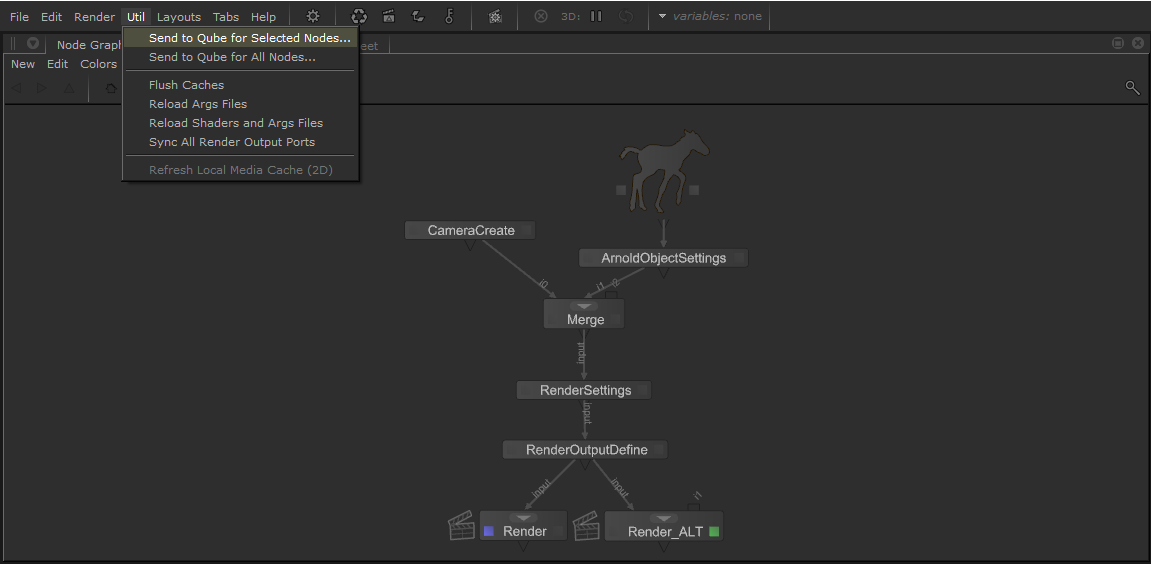Select Flush Caches menu item
1151x564 pixels.
click(241, 84)
